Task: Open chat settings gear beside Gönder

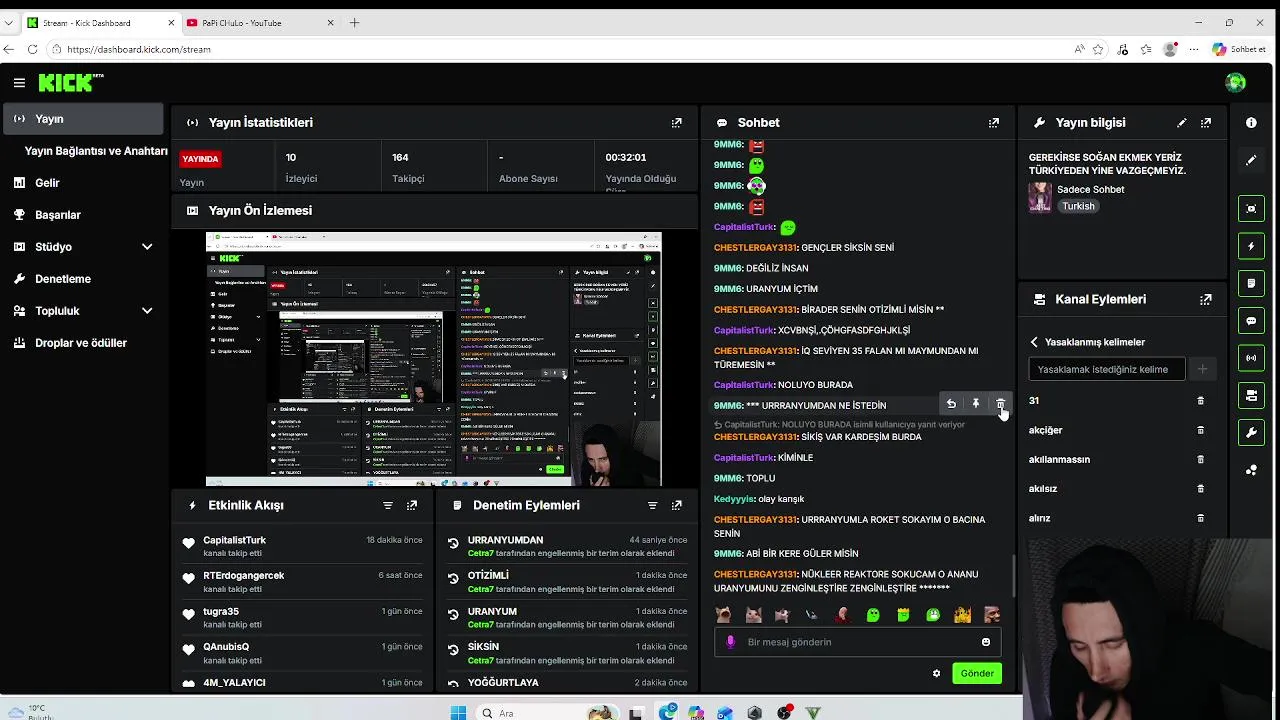Action: click(936, 673)
